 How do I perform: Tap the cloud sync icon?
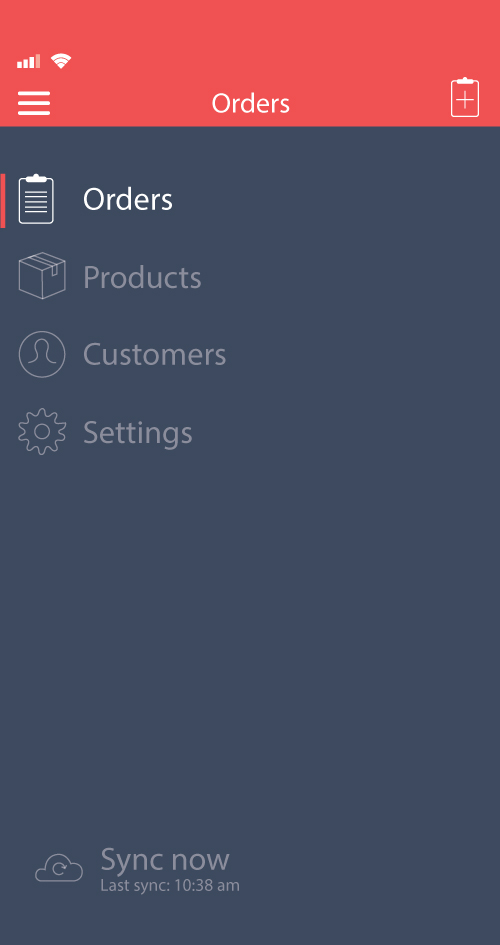(59, 868)
